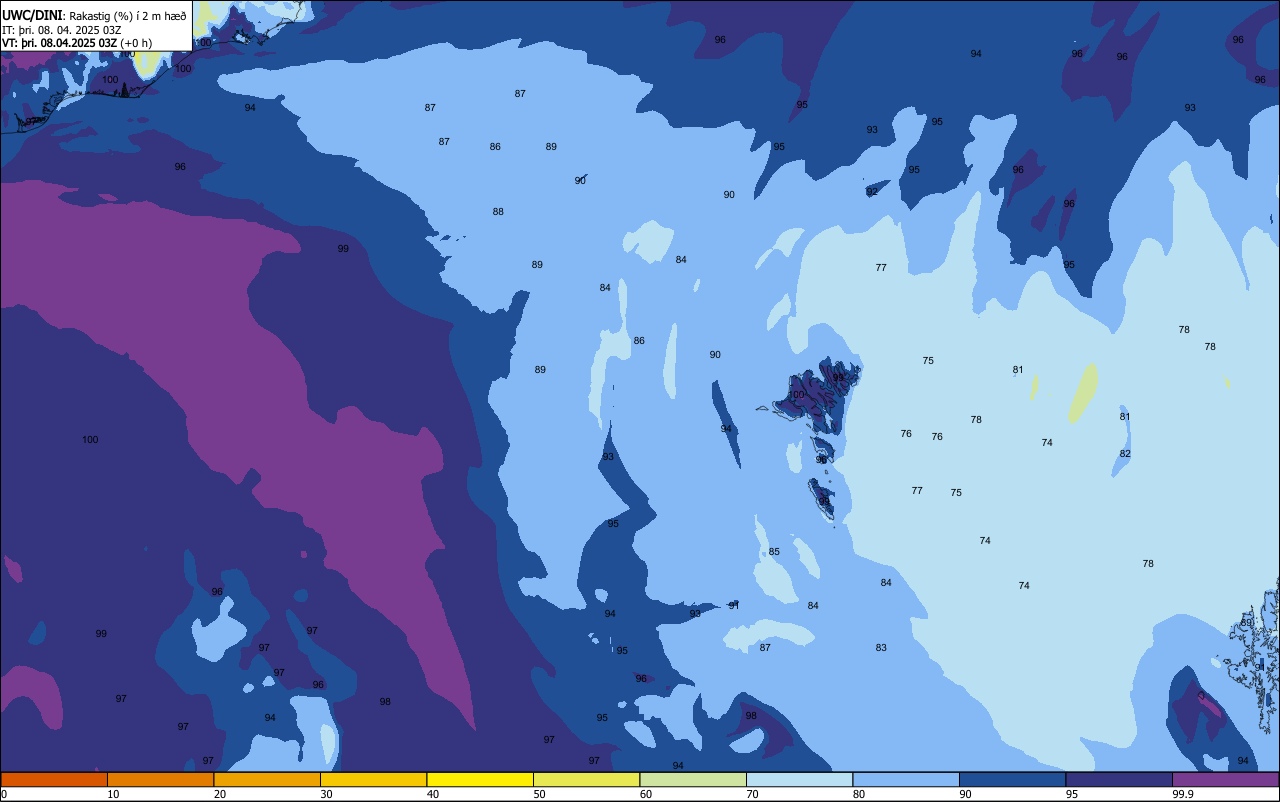Click the legend tick label '99.9'
Viewport: 1280px width, 802px height.
(x=1182, y=794)
